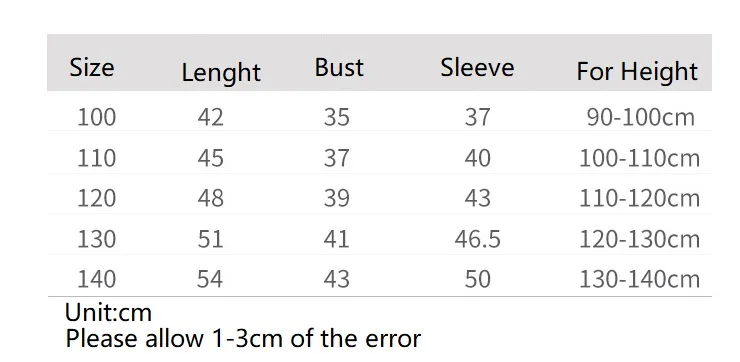This screenshot has width=740, height=362.
Task: Click length value 54
Action: click(210, 279)
